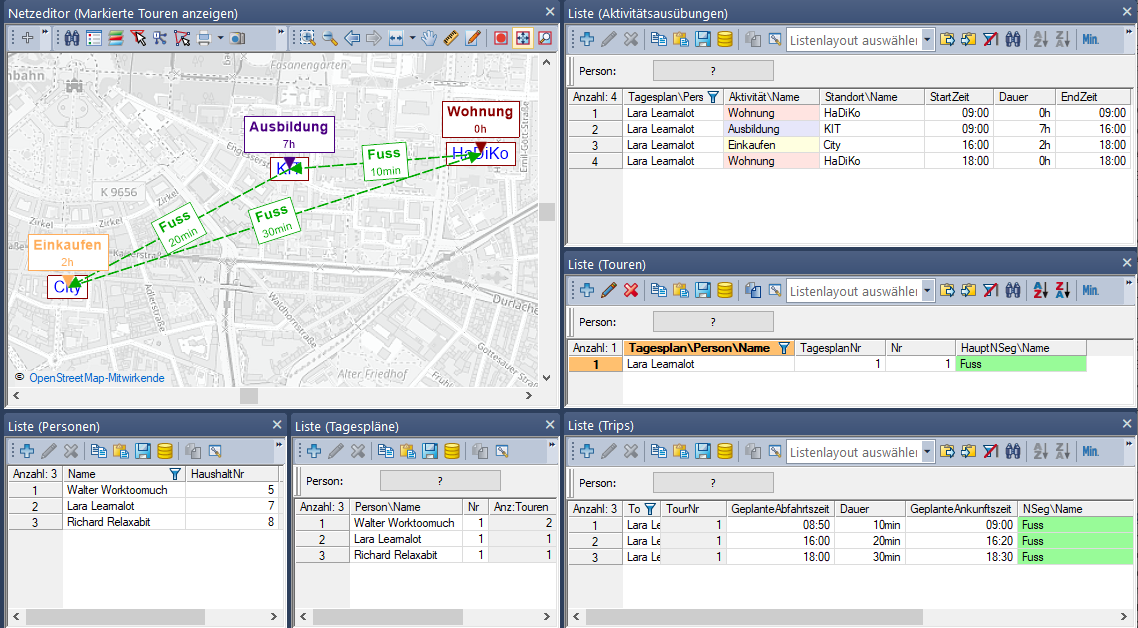Screen dimensions: 1138x628
Task: Click Person ? button in Aktivitätsausübungen list
Action: point(713,71)
